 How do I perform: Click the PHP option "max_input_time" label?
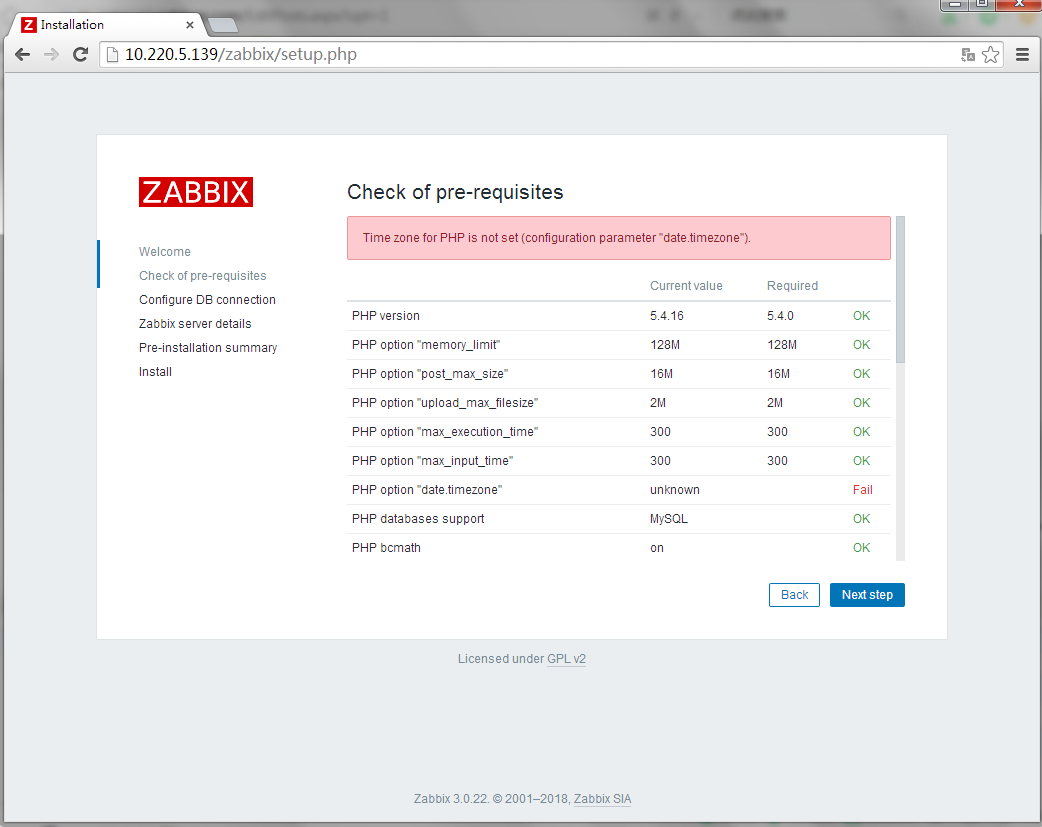pos(433,461)
